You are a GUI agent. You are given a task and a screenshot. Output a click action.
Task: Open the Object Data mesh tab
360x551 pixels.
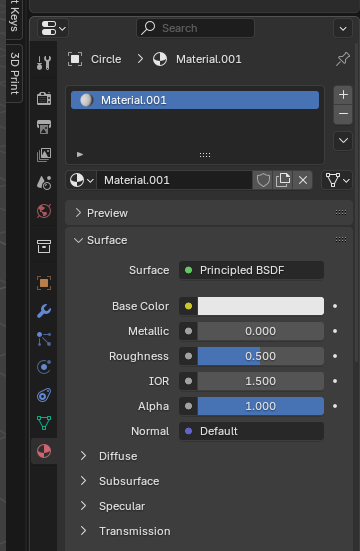(x=44, y=423)
